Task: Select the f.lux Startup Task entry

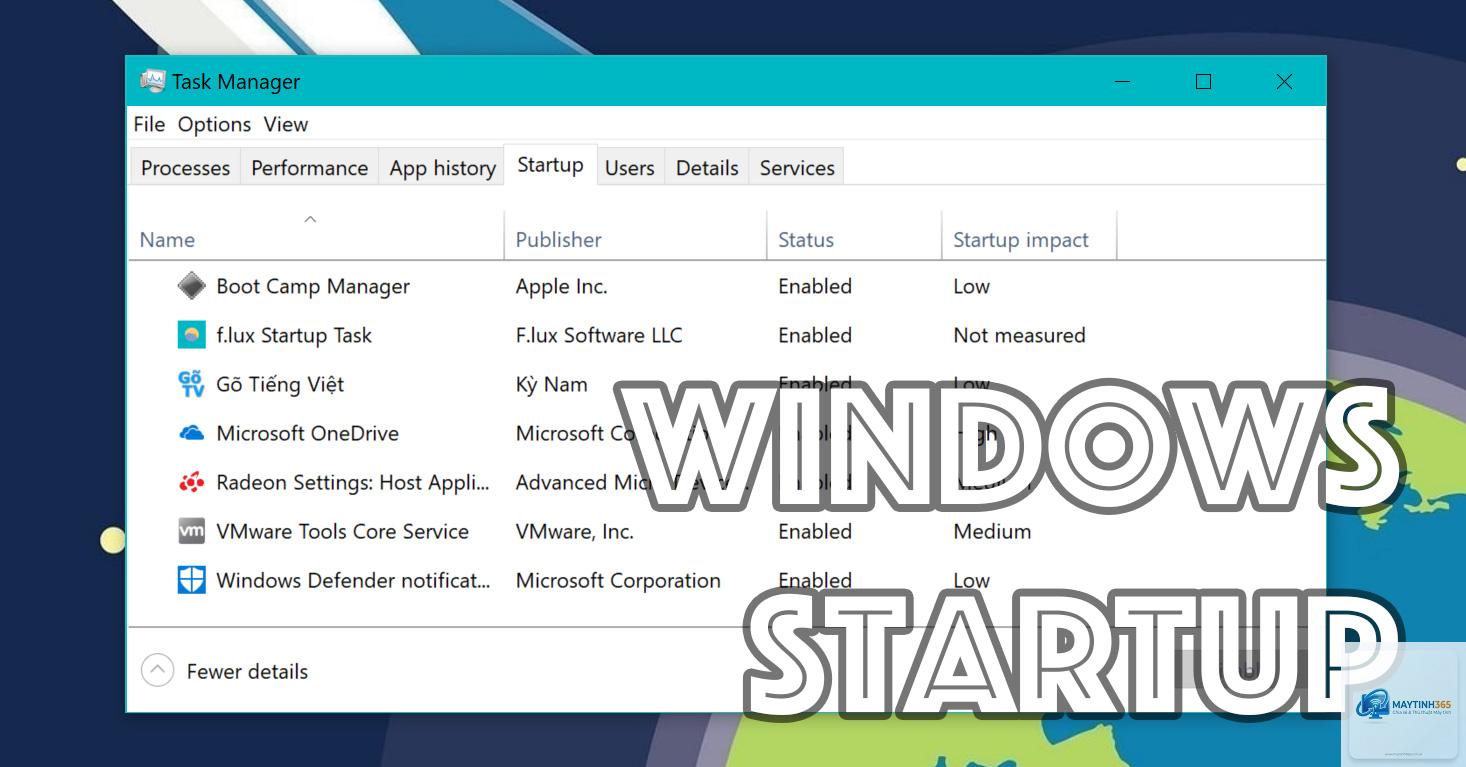Action: coord(294,335)
